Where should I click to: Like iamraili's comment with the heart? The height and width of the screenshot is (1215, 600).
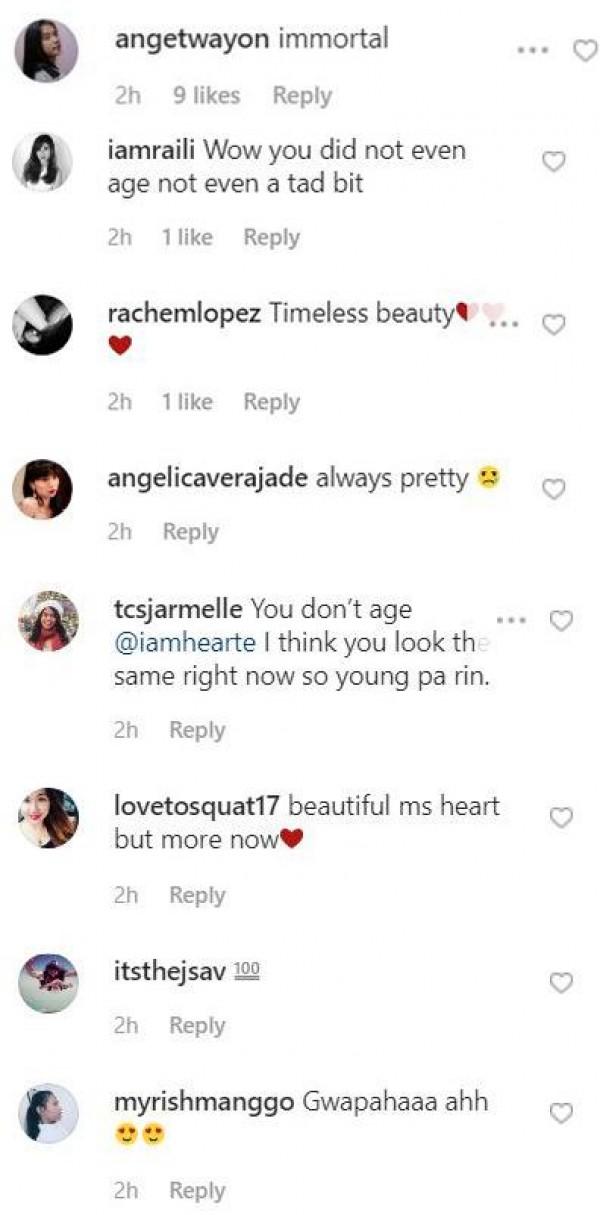(x=553, y=161)
